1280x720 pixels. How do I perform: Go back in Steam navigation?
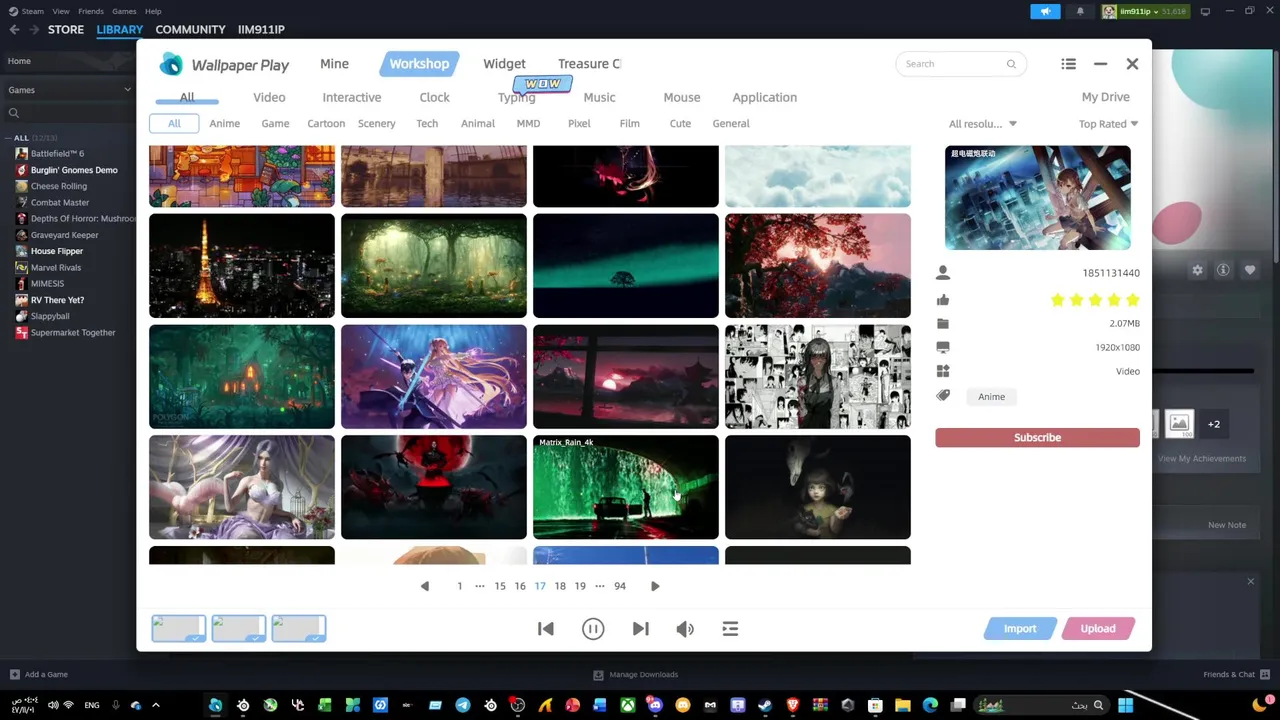pos(14,29)
